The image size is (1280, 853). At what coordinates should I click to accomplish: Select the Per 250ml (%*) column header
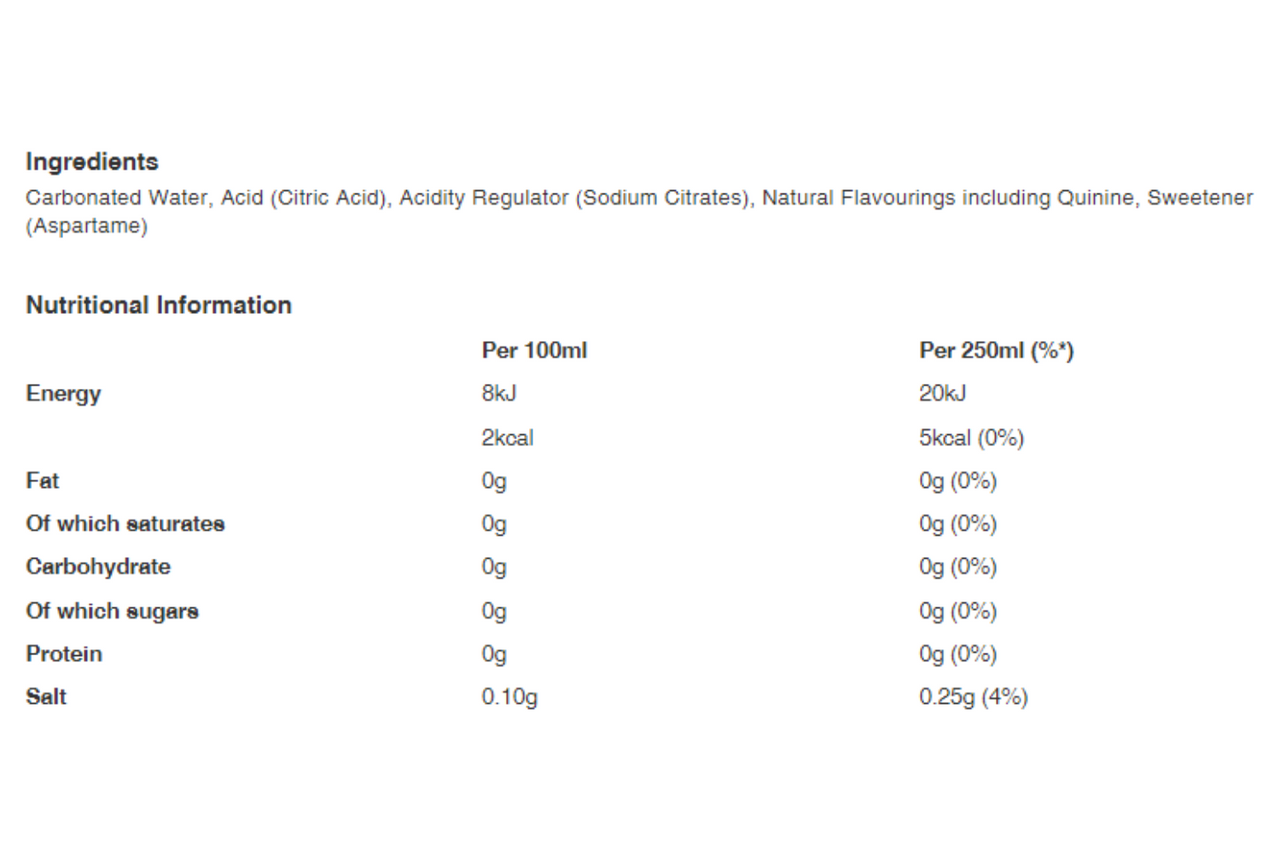coord(996,351)
